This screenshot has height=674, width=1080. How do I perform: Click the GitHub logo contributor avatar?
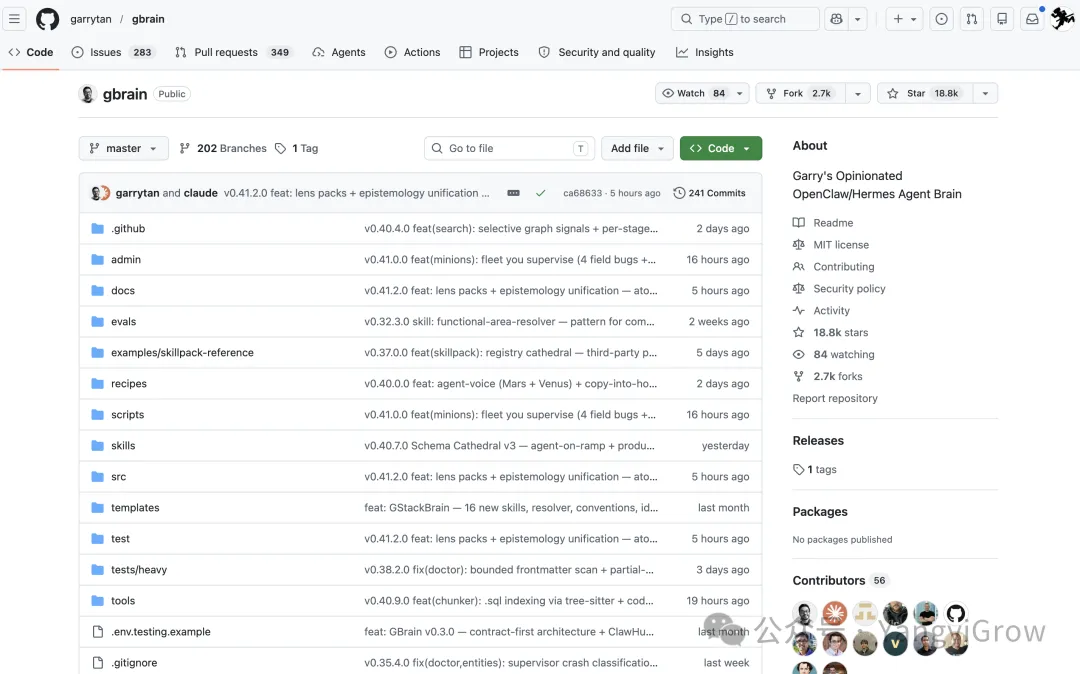tap(956, 613)
